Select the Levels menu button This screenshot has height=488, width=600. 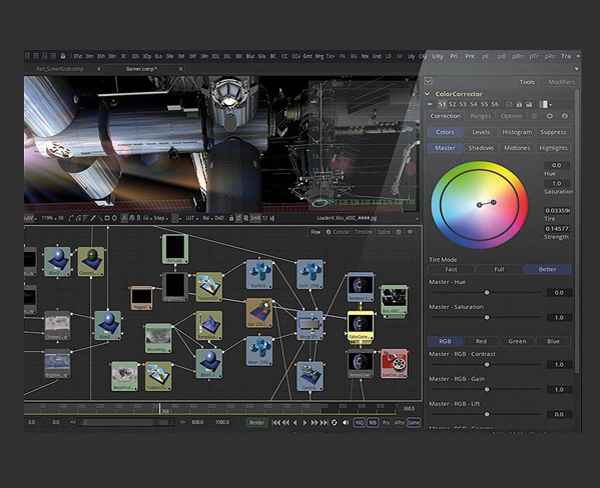click(x=481, y=132)
